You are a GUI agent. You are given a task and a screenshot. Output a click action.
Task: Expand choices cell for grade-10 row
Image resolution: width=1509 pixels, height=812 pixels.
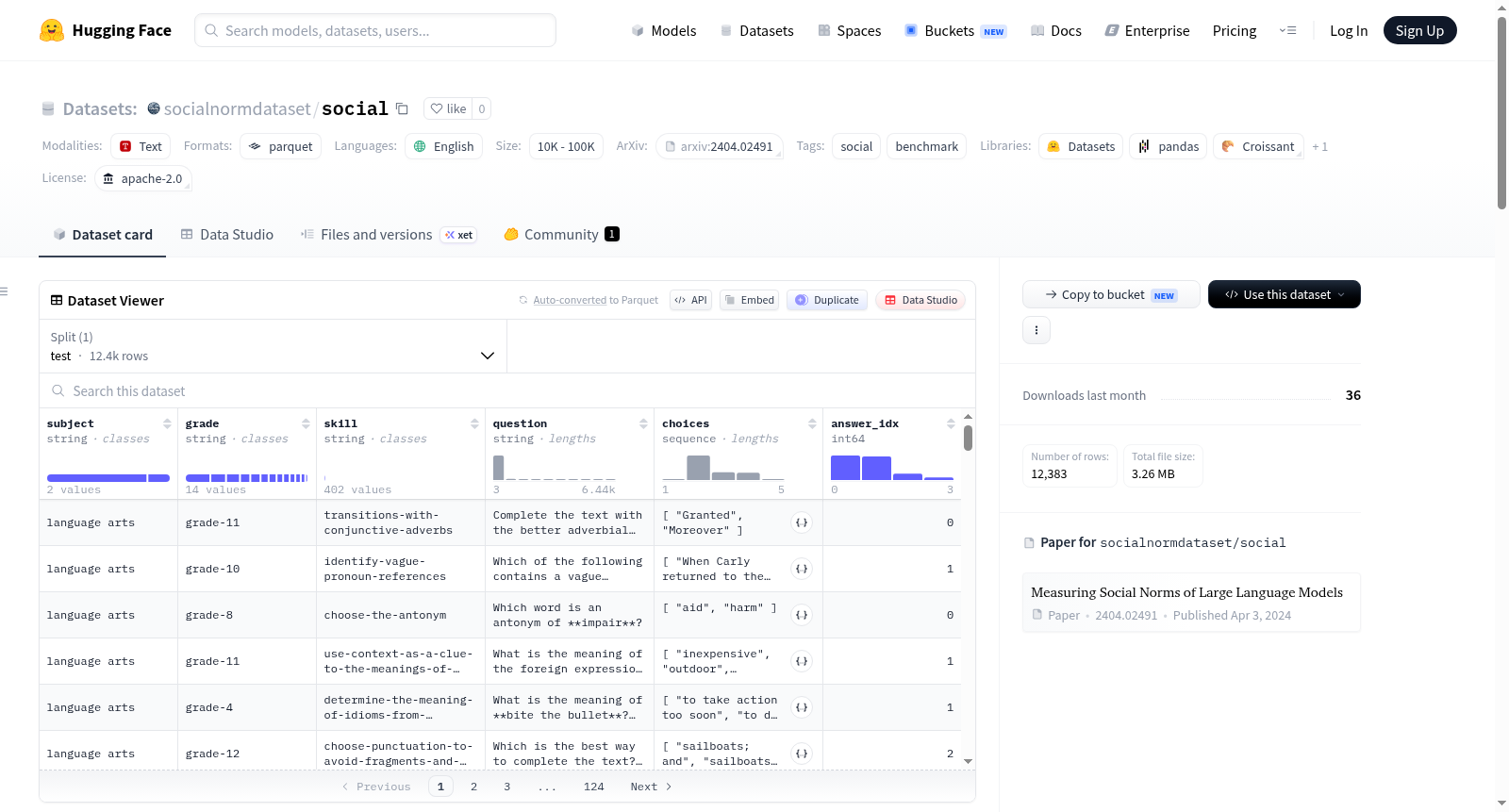pyautogui.click(x=802, y=569)
